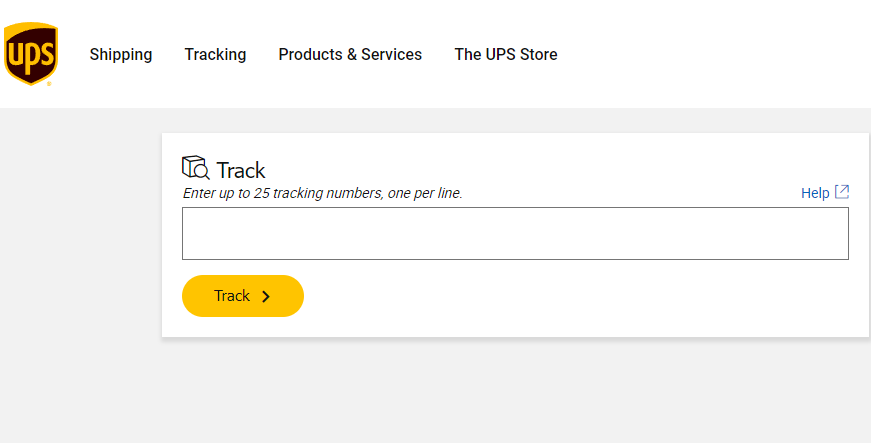Click the package magnifier Track icon
The height and width of the screenshot is (443, 871).
click(x=195, y=168)
